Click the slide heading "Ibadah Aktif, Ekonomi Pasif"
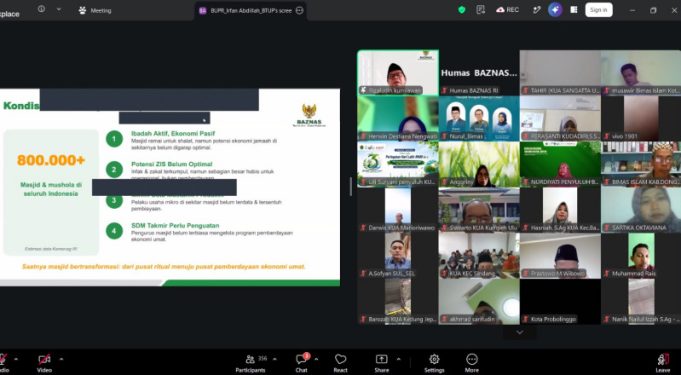The width and height of the screenshot is (681, 375). click(173, 133)
